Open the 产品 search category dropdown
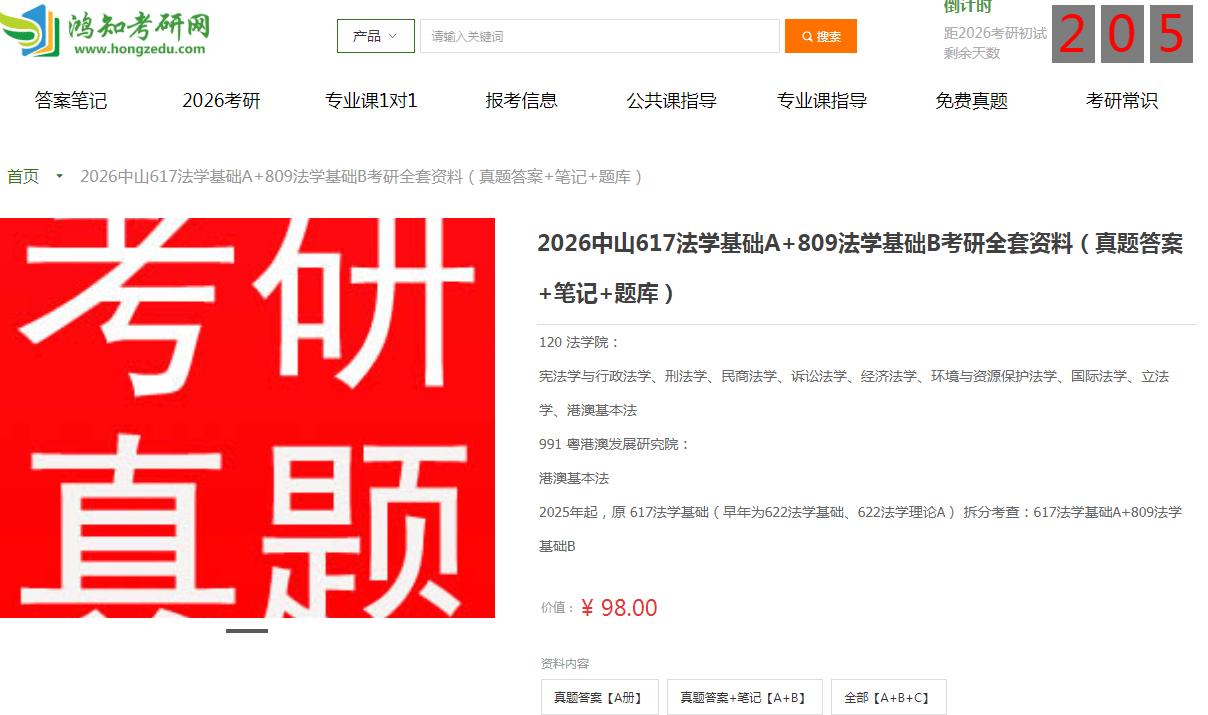Image resolution: width=1208 pixels, height=715 pixels. click(375, 36)
